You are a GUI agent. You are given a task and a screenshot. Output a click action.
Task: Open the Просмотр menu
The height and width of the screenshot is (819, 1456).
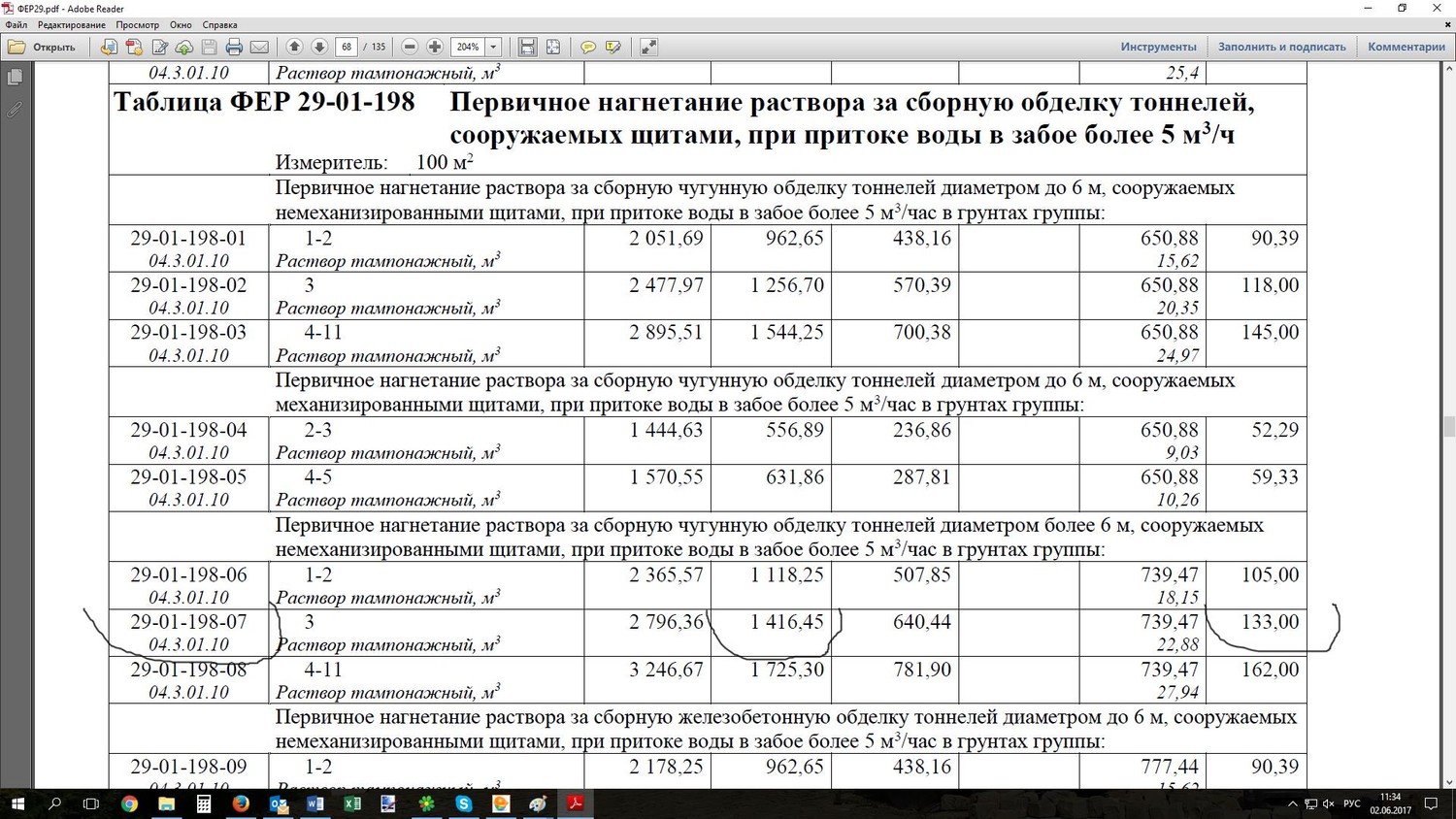[x=137, y=24]
